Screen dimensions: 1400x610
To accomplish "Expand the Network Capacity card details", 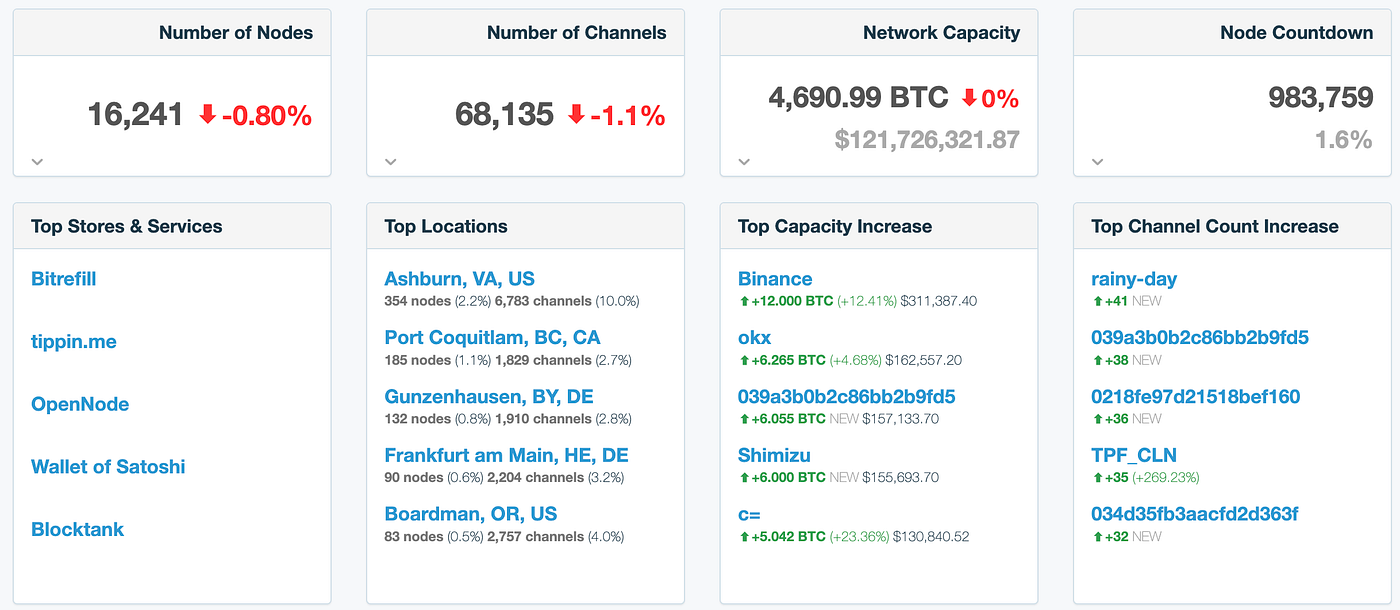I will [744, 159].
